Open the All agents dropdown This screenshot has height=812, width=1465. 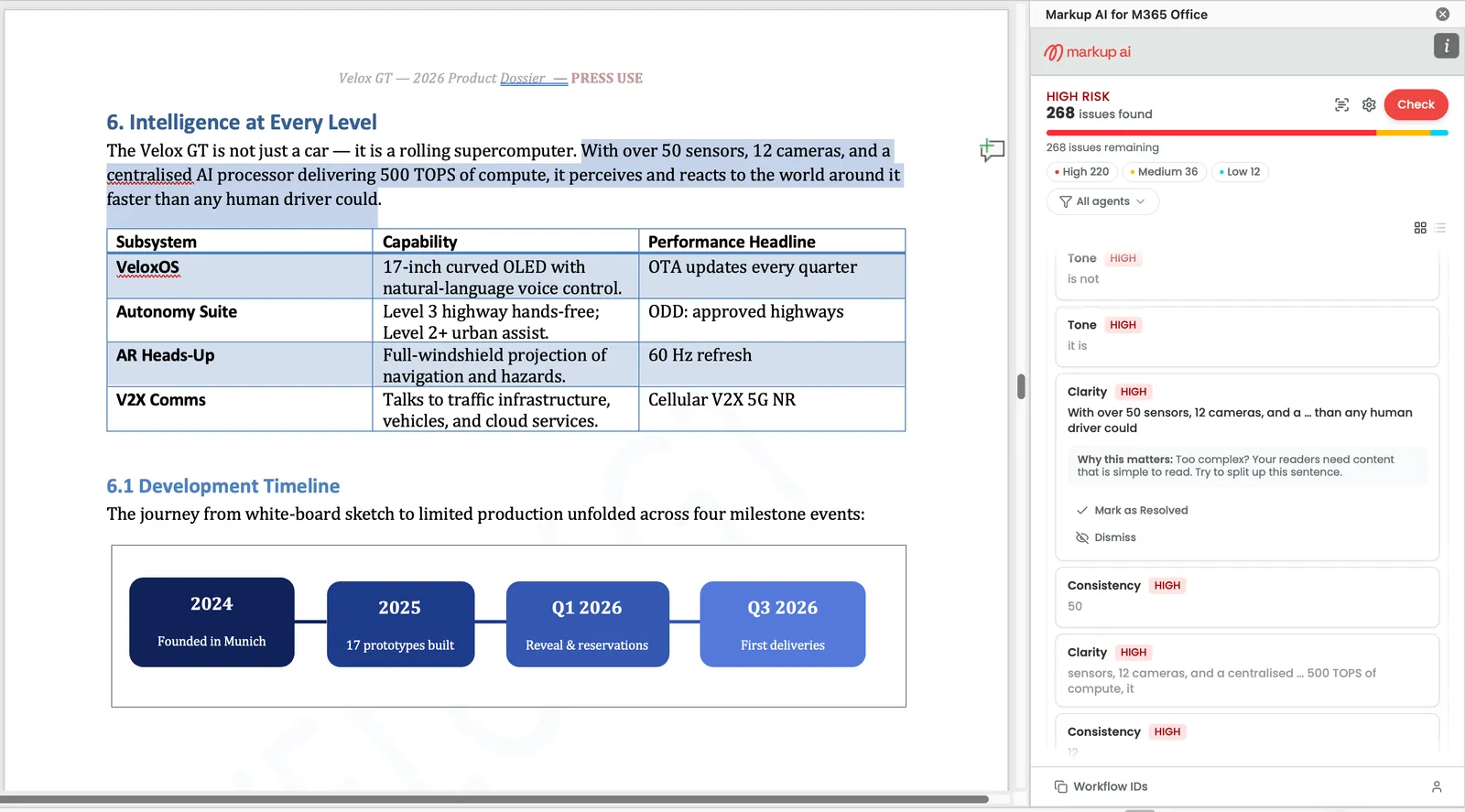coord(1102,201)
